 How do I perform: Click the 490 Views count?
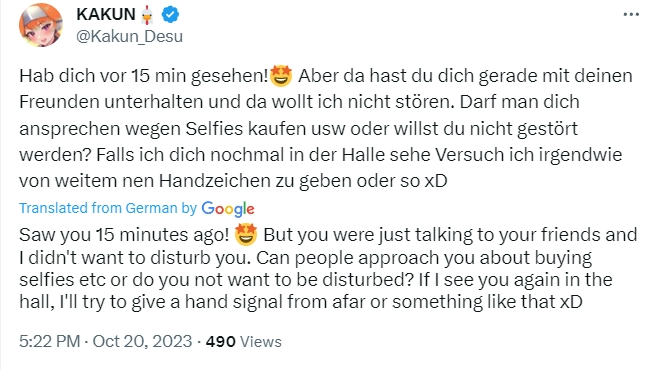(x=243, y=341)
